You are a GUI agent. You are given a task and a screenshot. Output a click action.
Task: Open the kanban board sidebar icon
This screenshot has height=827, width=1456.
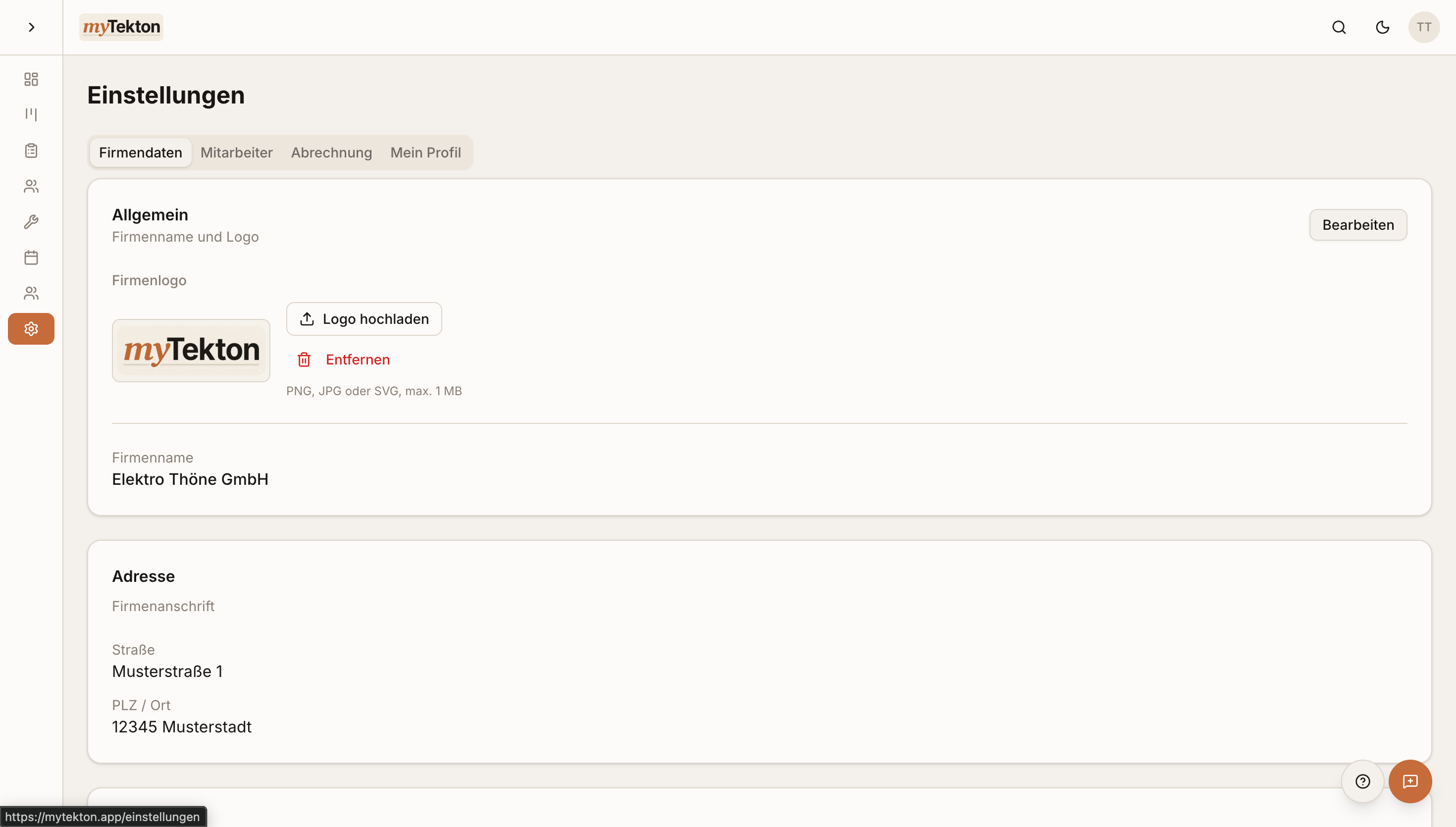click(31, 114)
